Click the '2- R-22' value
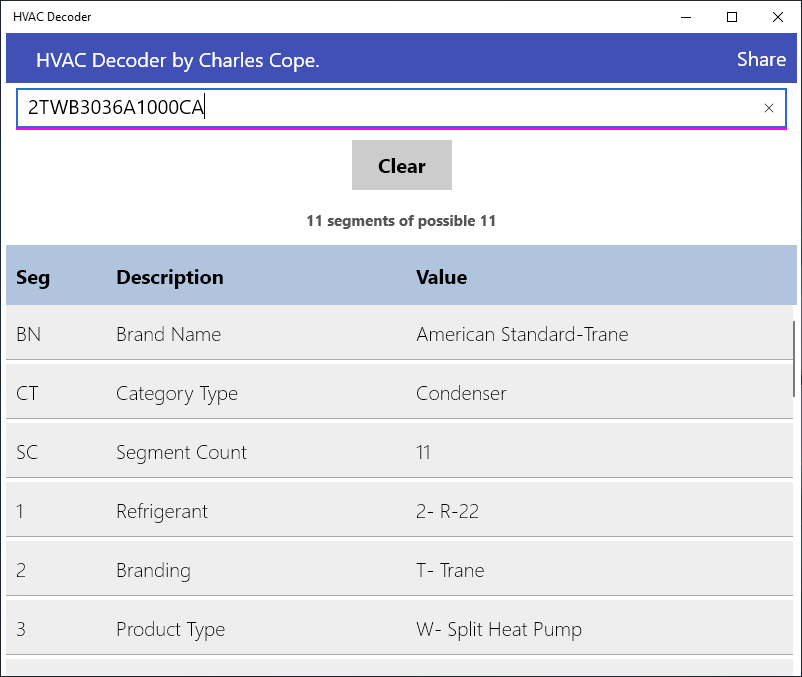The image size is (802, 677). pos(448,511)
